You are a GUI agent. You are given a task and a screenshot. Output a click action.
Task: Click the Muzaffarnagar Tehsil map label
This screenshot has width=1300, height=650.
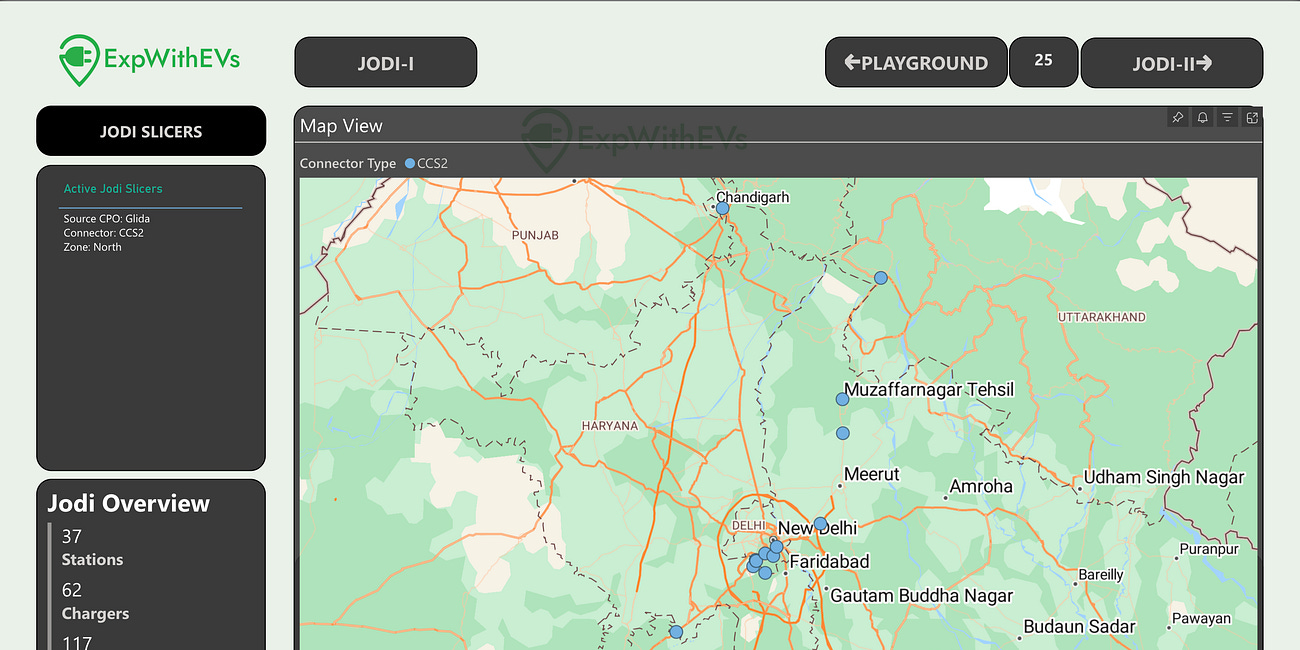pos(929,389)
